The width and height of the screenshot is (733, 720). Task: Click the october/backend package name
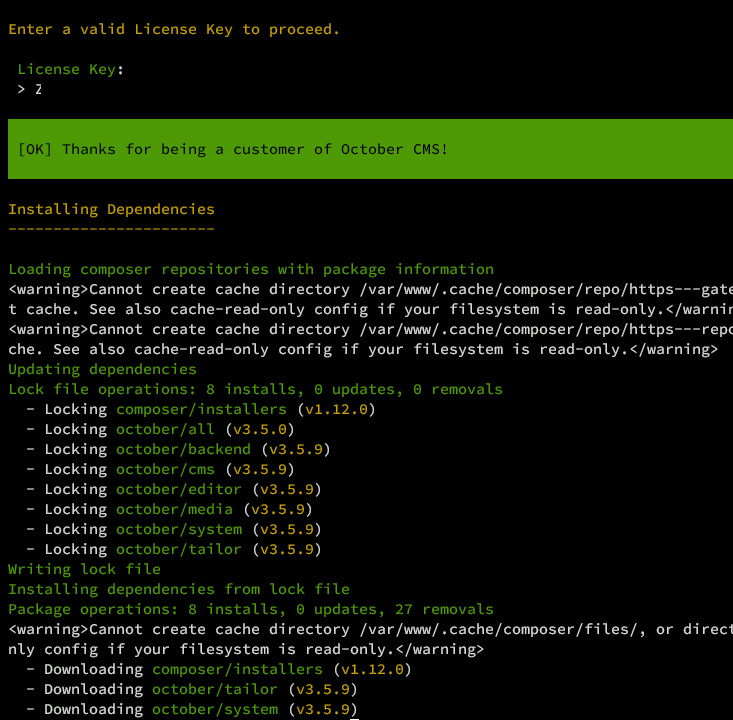[x=183, y=449]
